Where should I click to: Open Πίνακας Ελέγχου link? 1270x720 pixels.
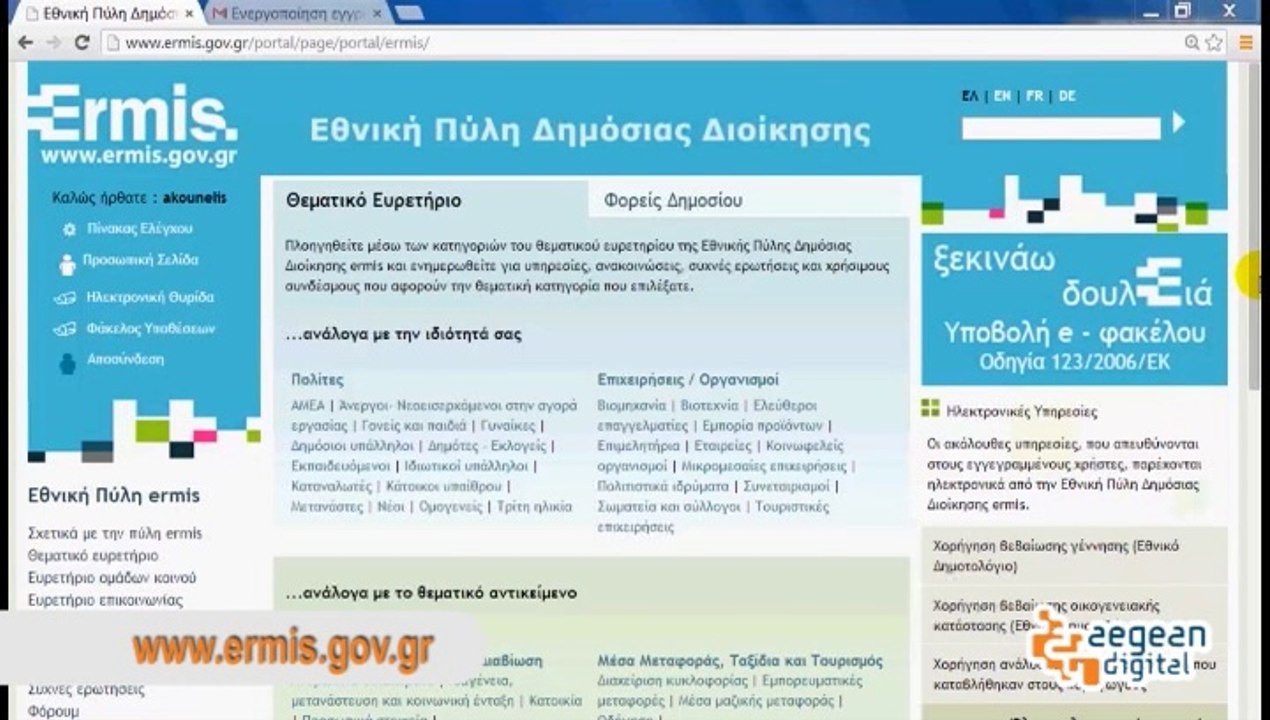click(139, 229)
